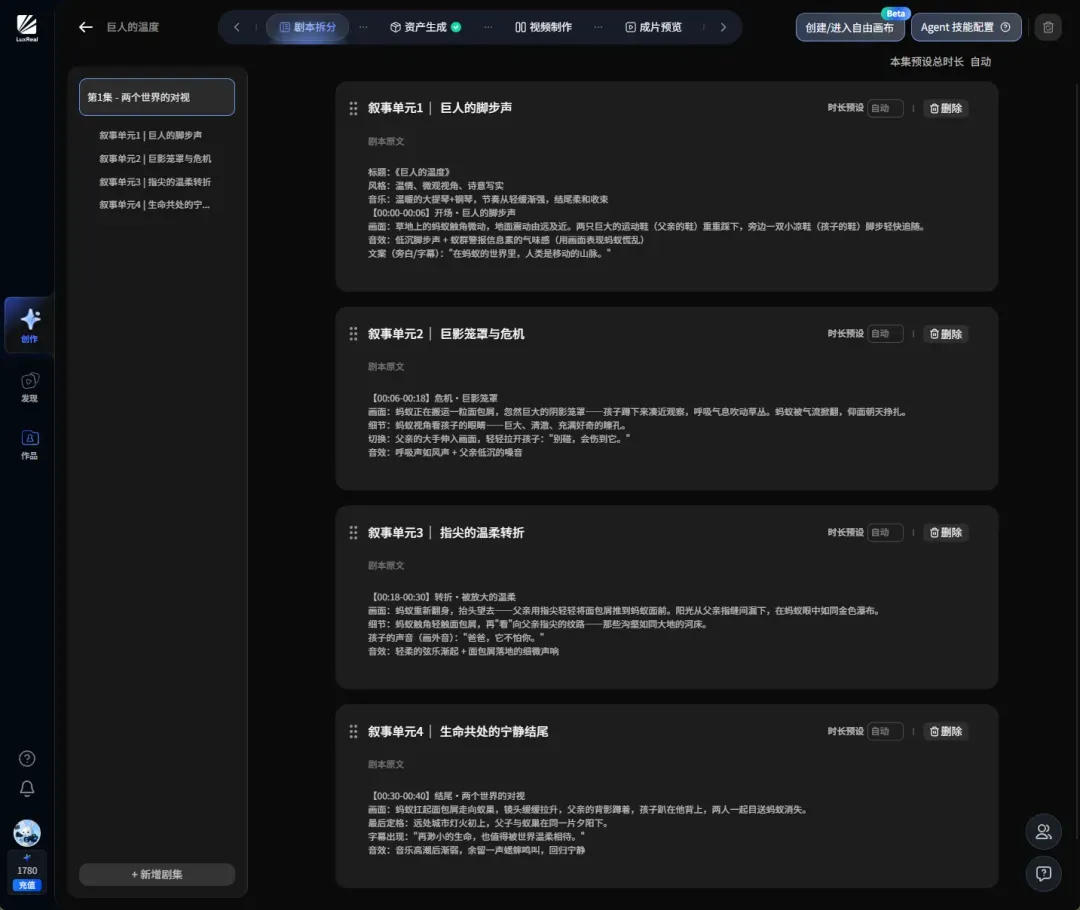Open 时长预设 自动 field for 叙事单元3
Screen dimensions: 1080x910
885,532
